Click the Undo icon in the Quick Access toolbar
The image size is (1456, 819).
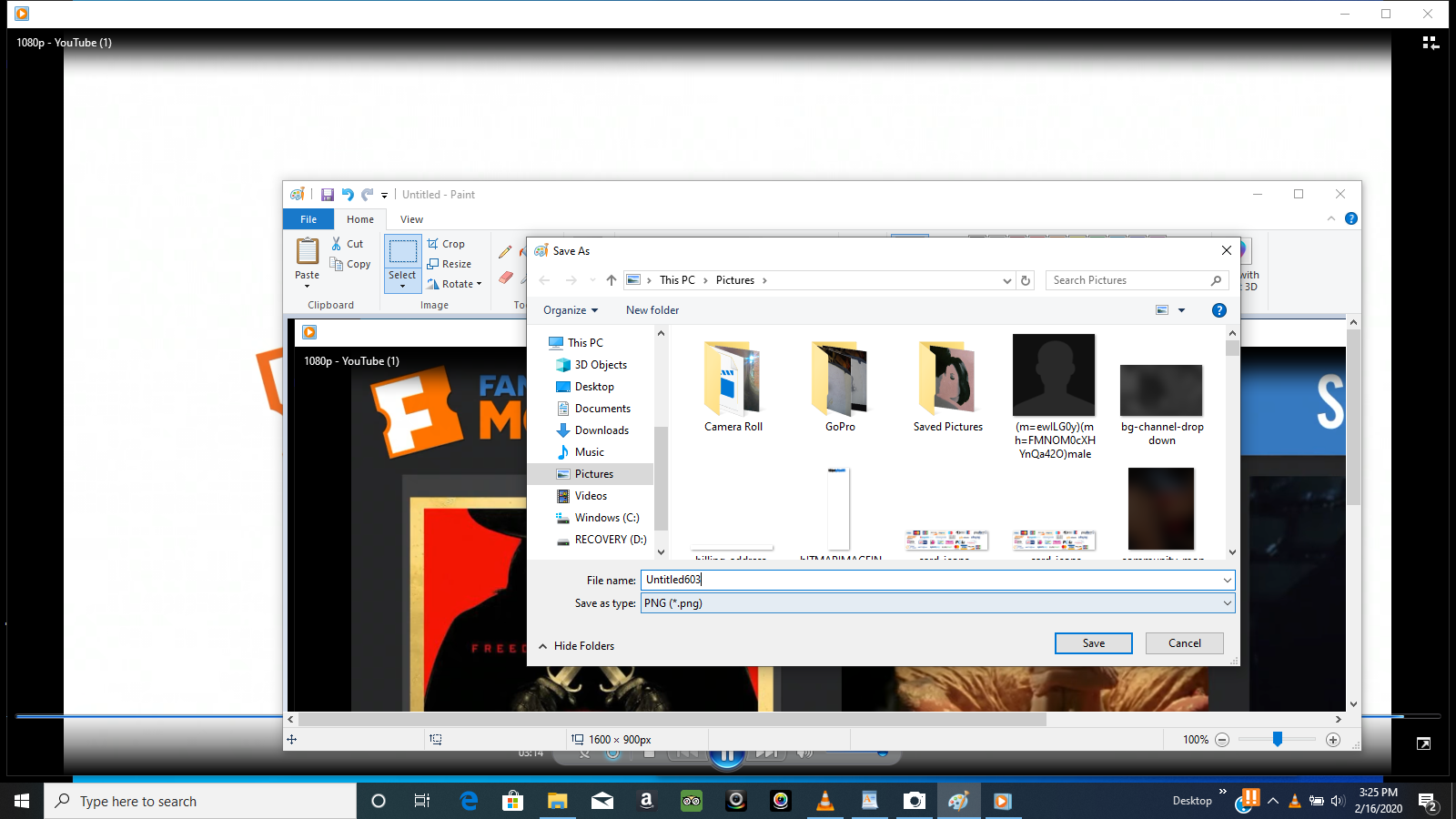[347, 194]
